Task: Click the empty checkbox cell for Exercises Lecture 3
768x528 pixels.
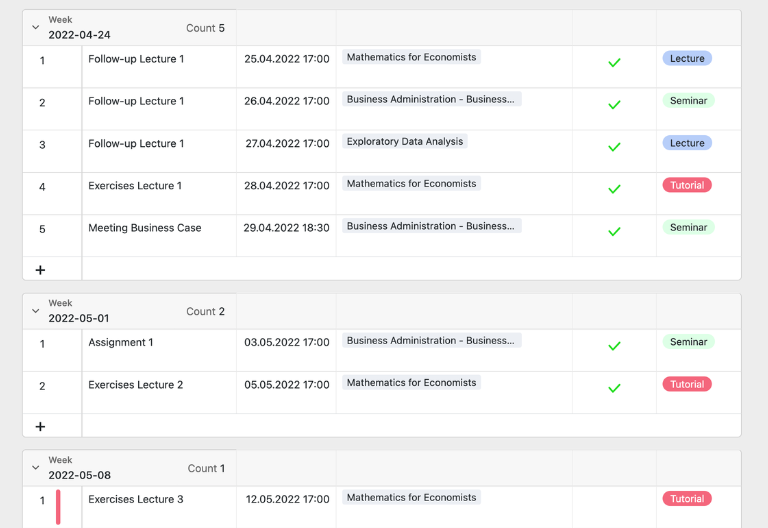Action: [614, 507]
